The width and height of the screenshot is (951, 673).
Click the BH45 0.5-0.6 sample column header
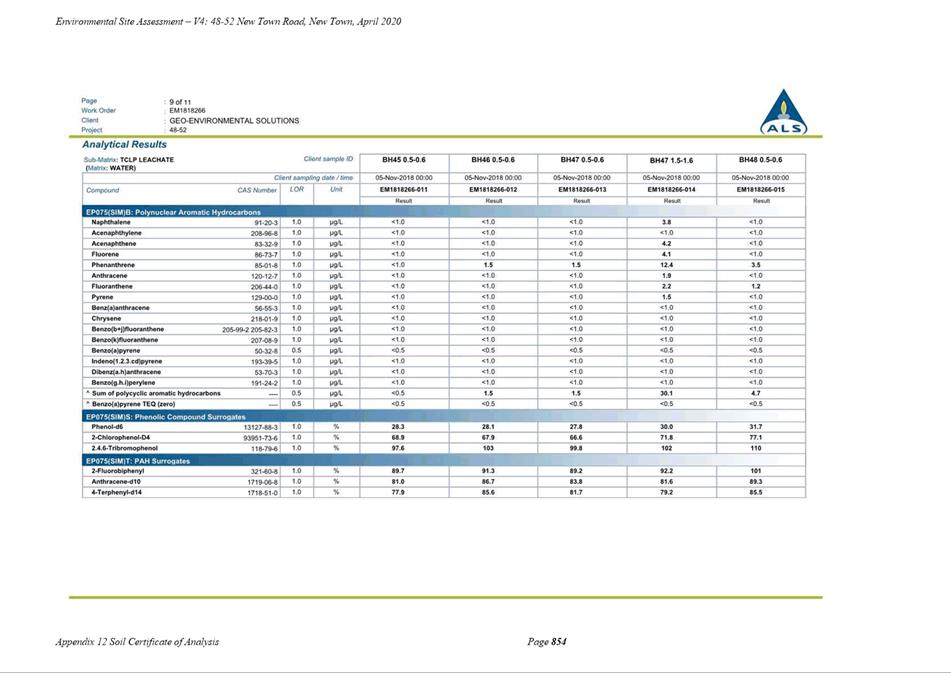(x=403, y=160)
